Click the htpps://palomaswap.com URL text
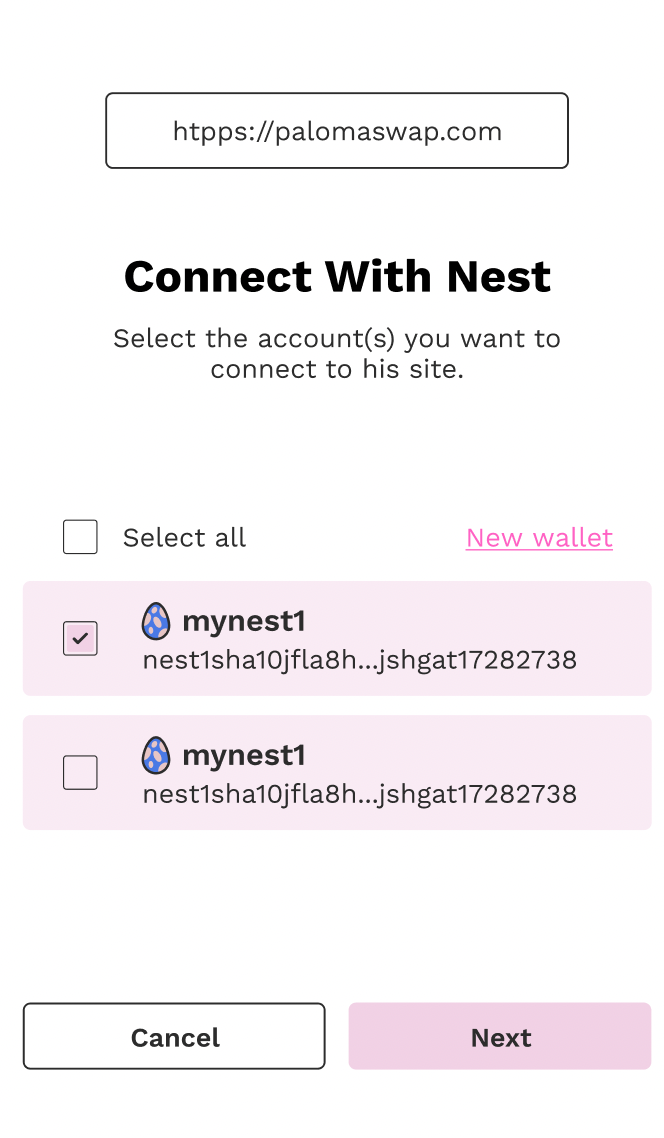 pos(336,130)
